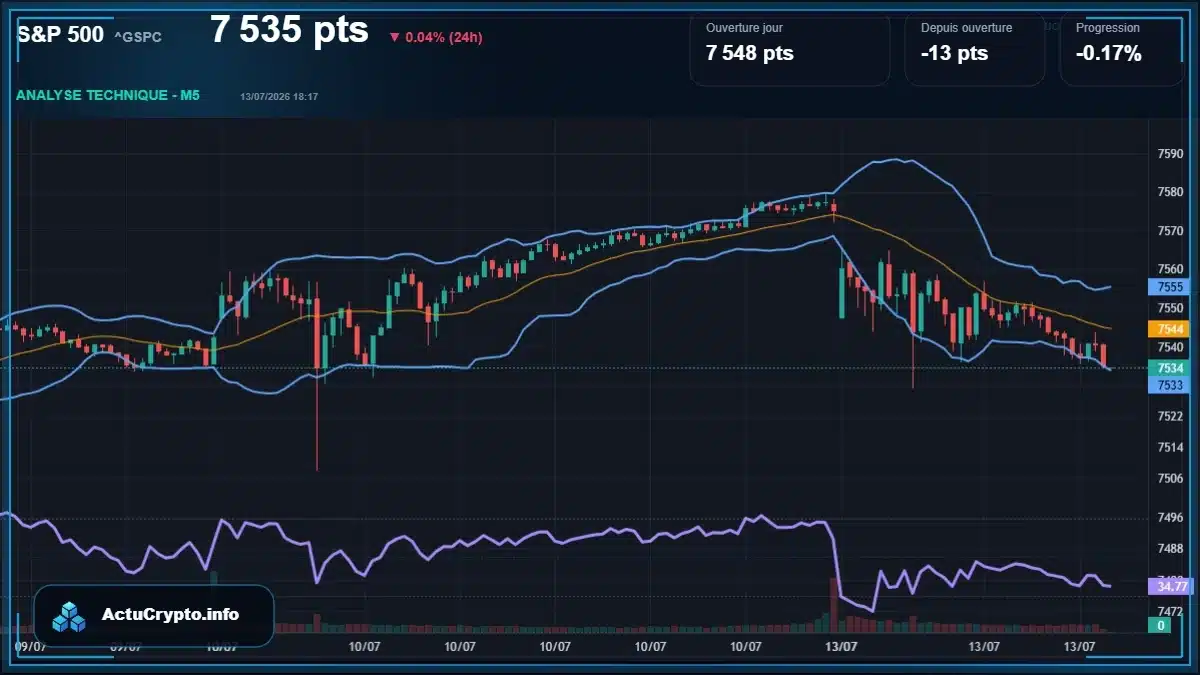Select the Ouverture jour card label
The width and height of the screenshot is (1200, 675).
click(x=746, y=28)
